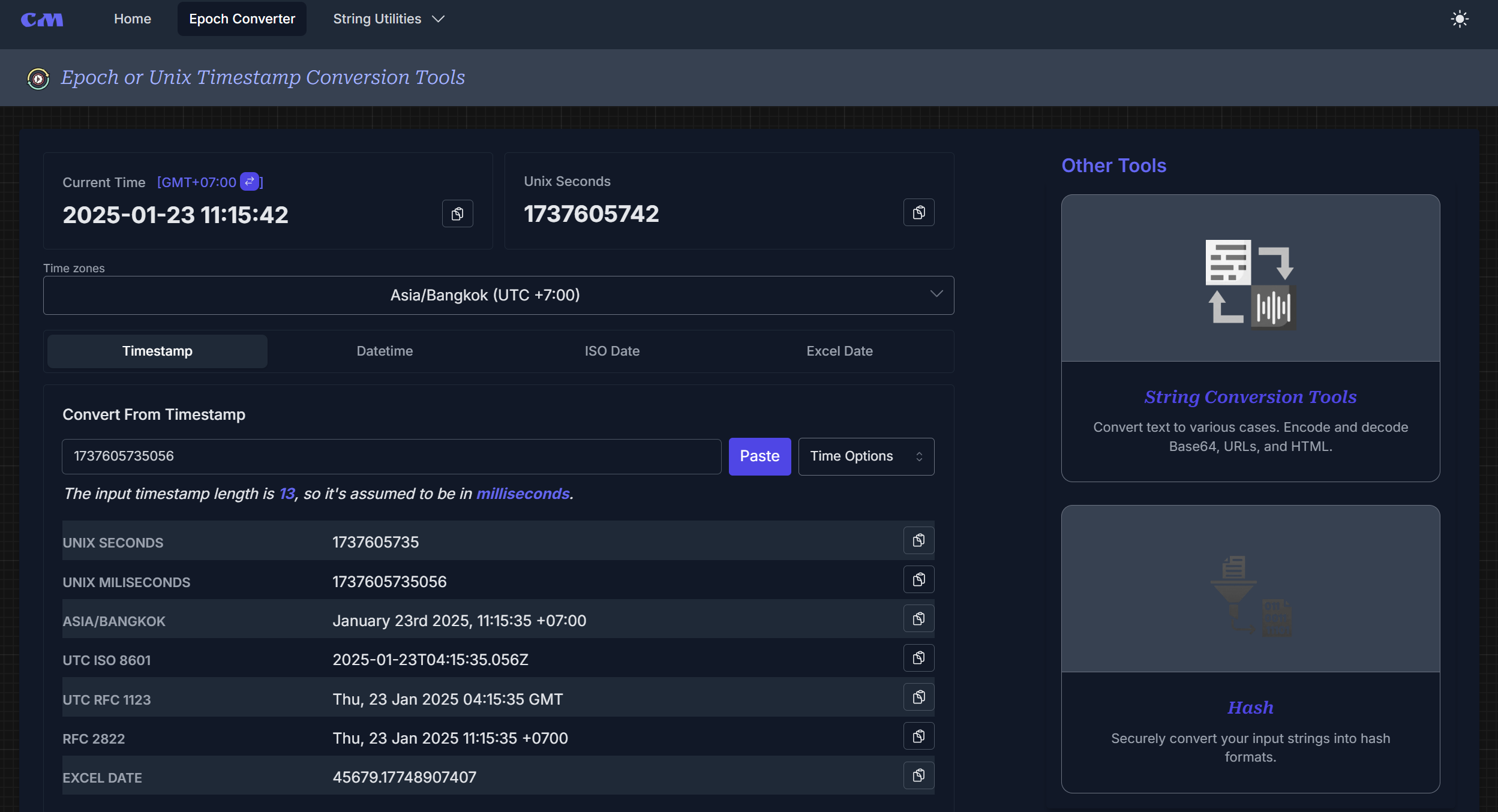Image resolution: width=1498 pixels, height=812 pixels.
Task: Copy the RFC 2822 row value
Action: (x=918, y=736)
